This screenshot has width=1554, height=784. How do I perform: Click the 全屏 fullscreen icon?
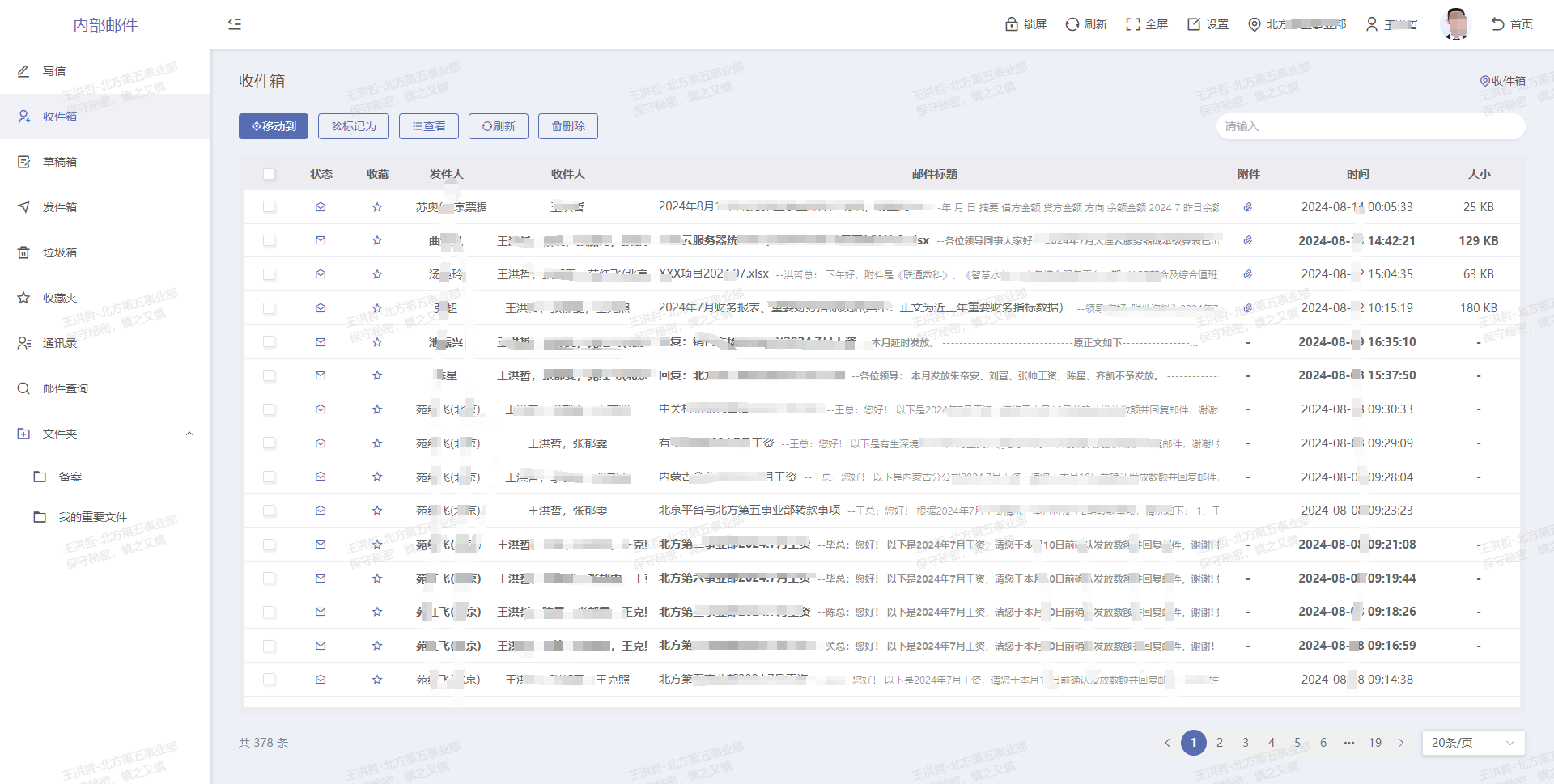(1133, 24)
